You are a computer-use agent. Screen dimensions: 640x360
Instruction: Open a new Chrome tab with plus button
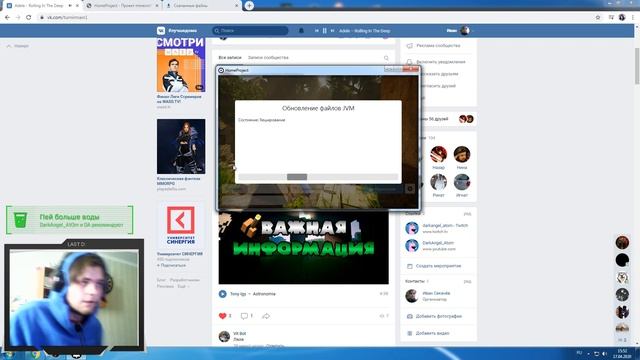coord(249,6)
